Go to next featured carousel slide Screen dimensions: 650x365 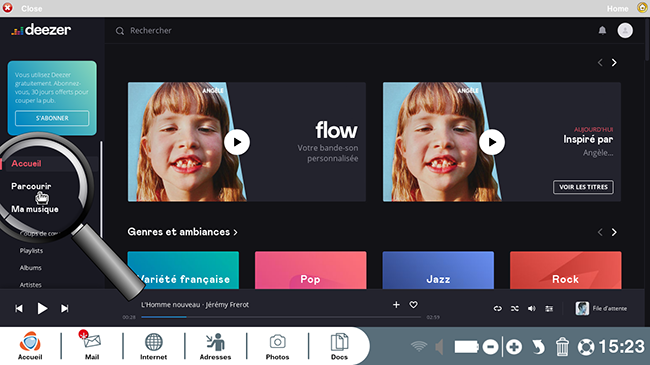614,63
